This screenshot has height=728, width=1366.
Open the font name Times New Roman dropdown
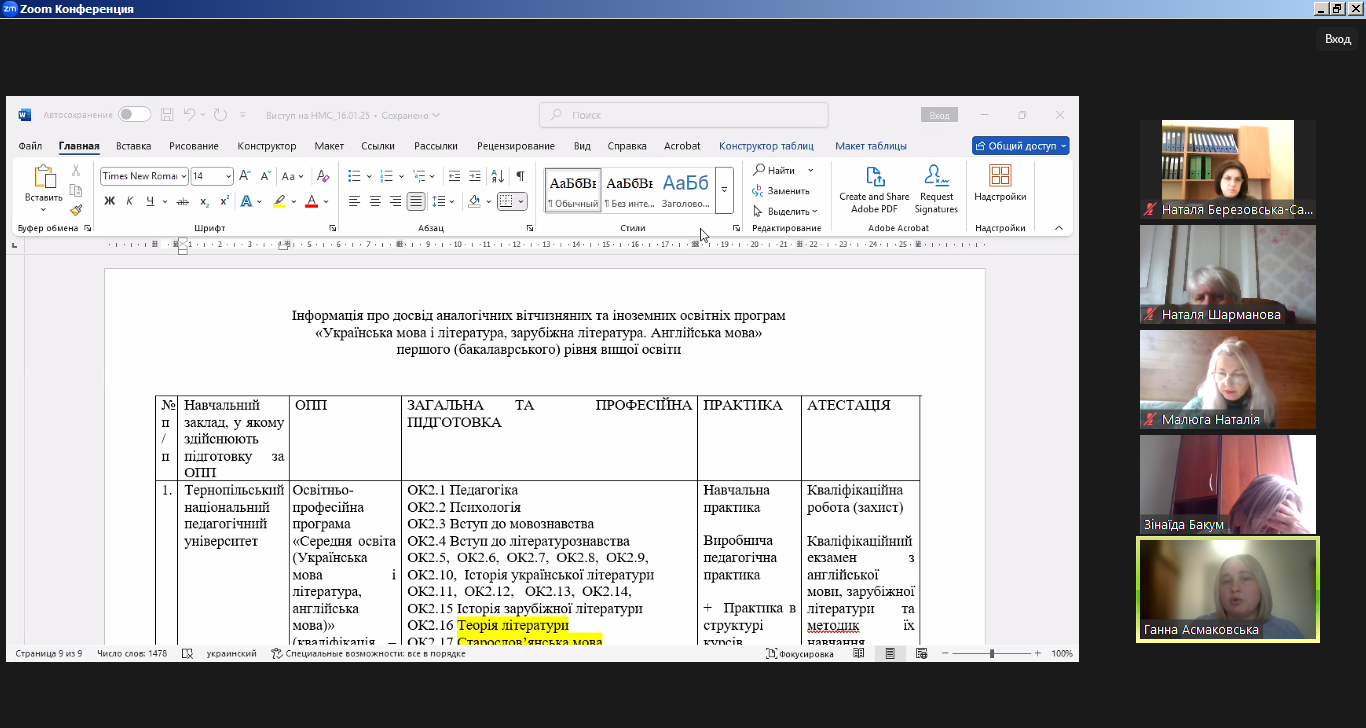184,176
